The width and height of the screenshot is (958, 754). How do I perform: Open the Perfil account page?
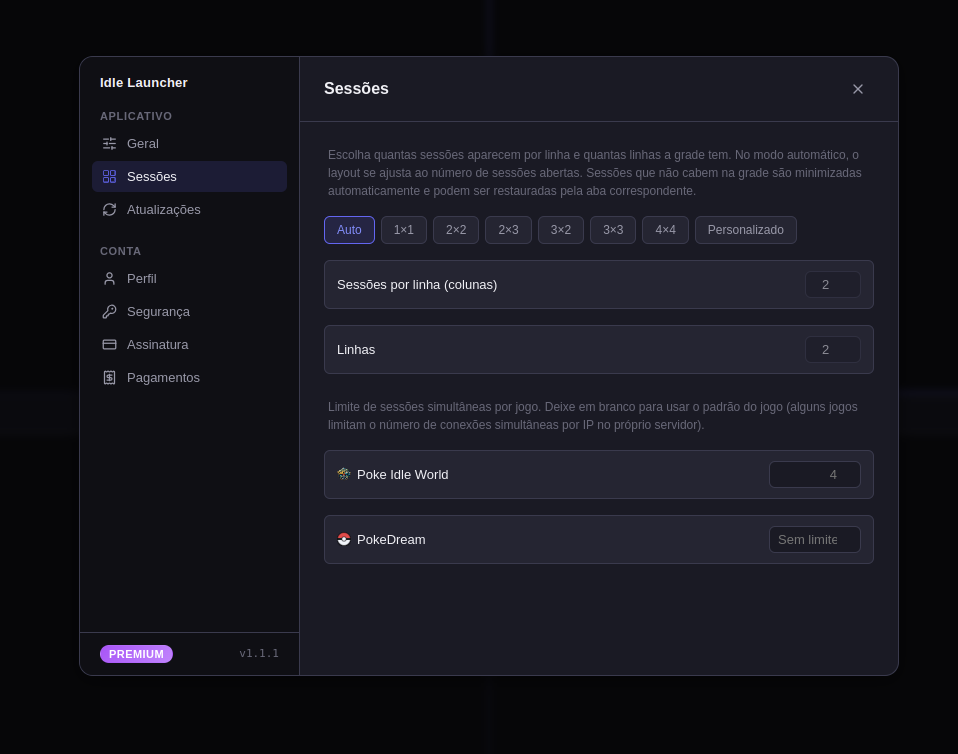tap(189, 279)
